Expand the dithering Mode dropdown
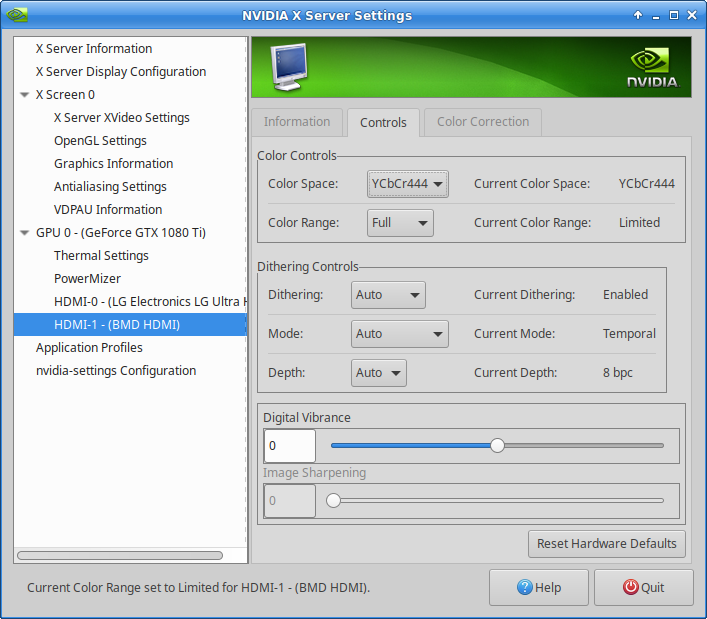Viewport: 707px width, 619px height. (399, 334)
